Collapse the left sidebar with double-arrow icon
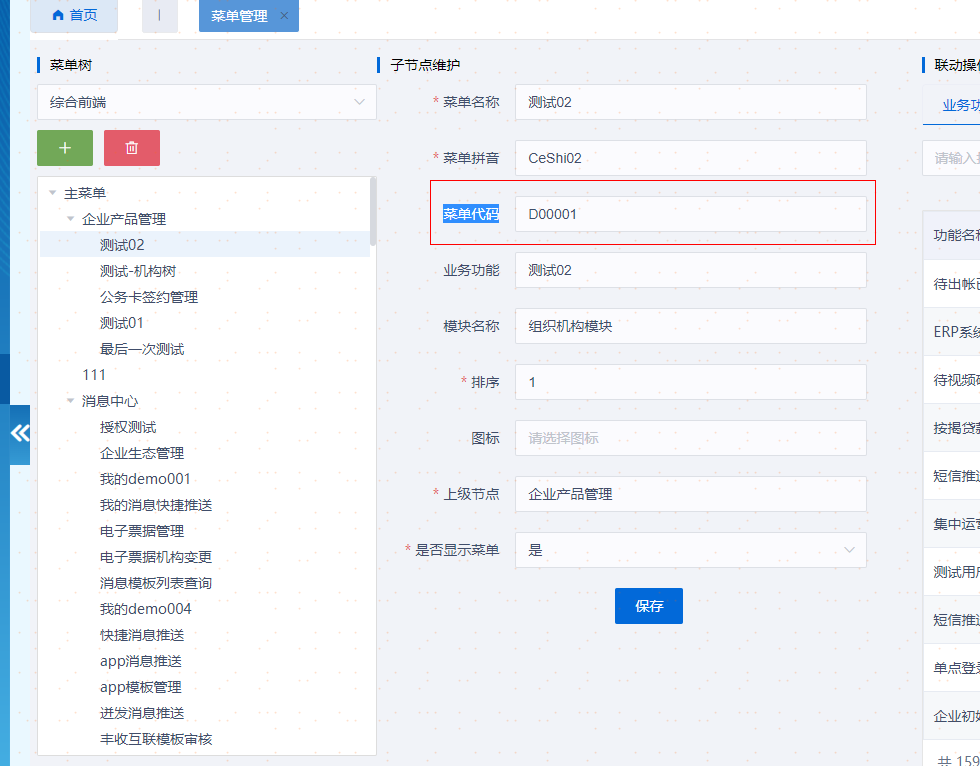 click(x=20, y=434)
